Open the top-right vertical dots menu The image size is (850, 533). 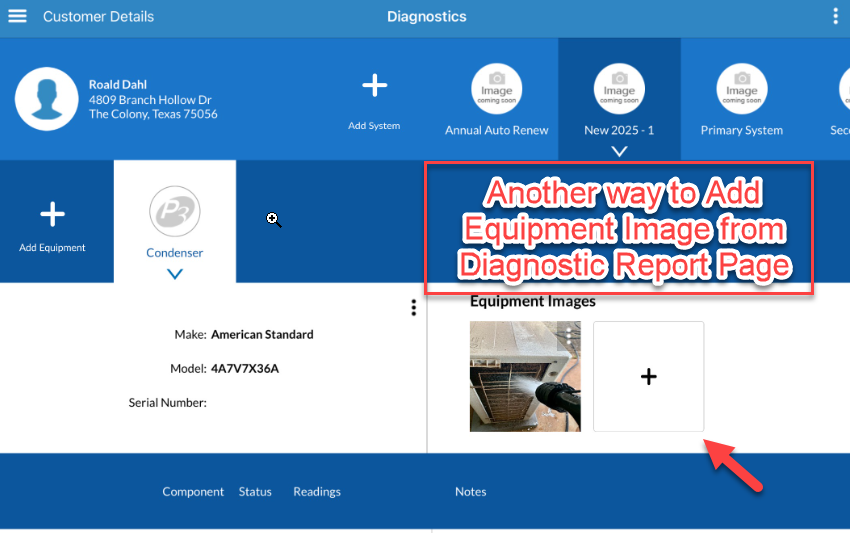click(x=835, y=16)
